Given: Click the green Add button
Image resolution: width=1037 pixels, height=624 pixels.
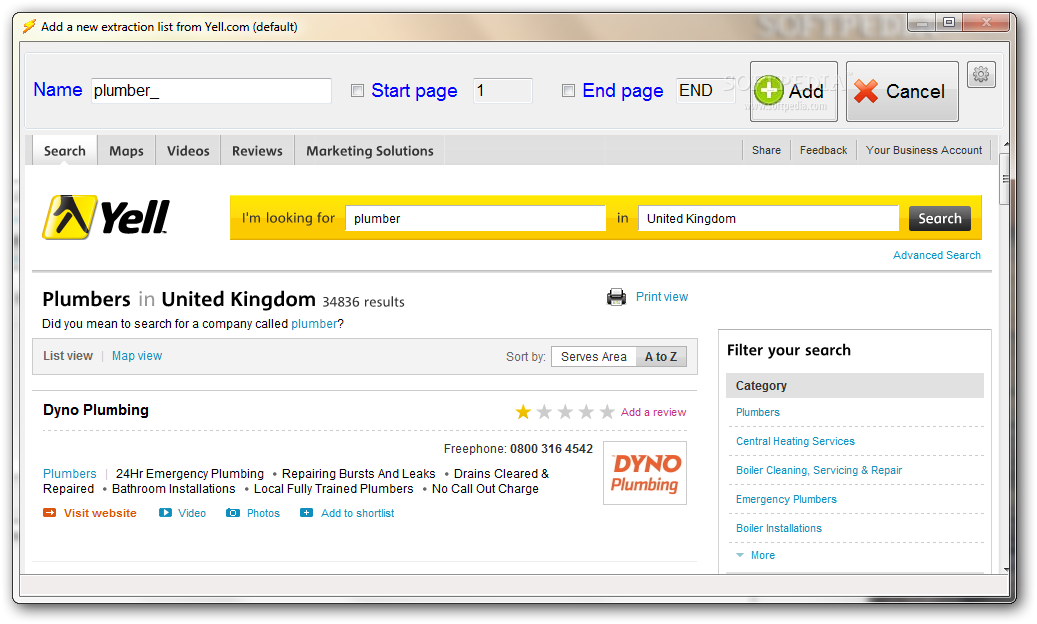Looking at the screenshot, I should click(x=794, y=91).
